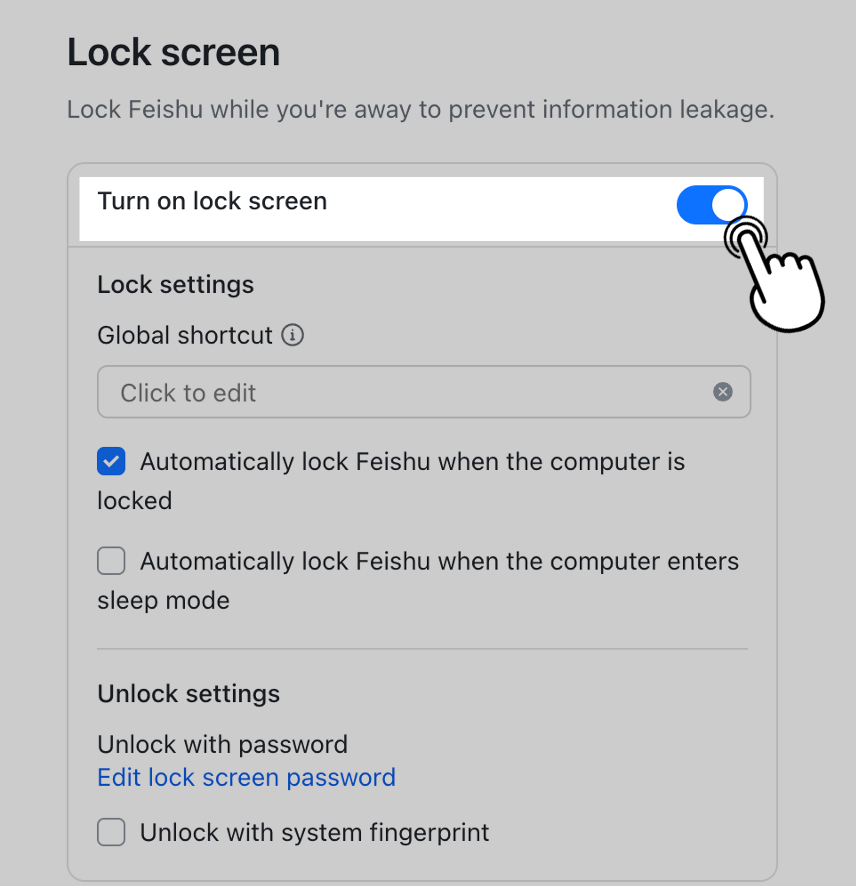Screen dimensions: 856x886
Task: Click the divider line above Unlock settings
Action: point(422,648)
